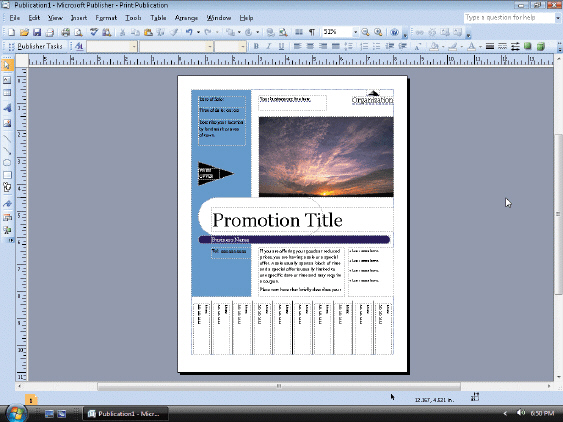The height and width of the screenshot is (422, 563).
Task: Click the Font Color A icon
Action: (472, 46)
